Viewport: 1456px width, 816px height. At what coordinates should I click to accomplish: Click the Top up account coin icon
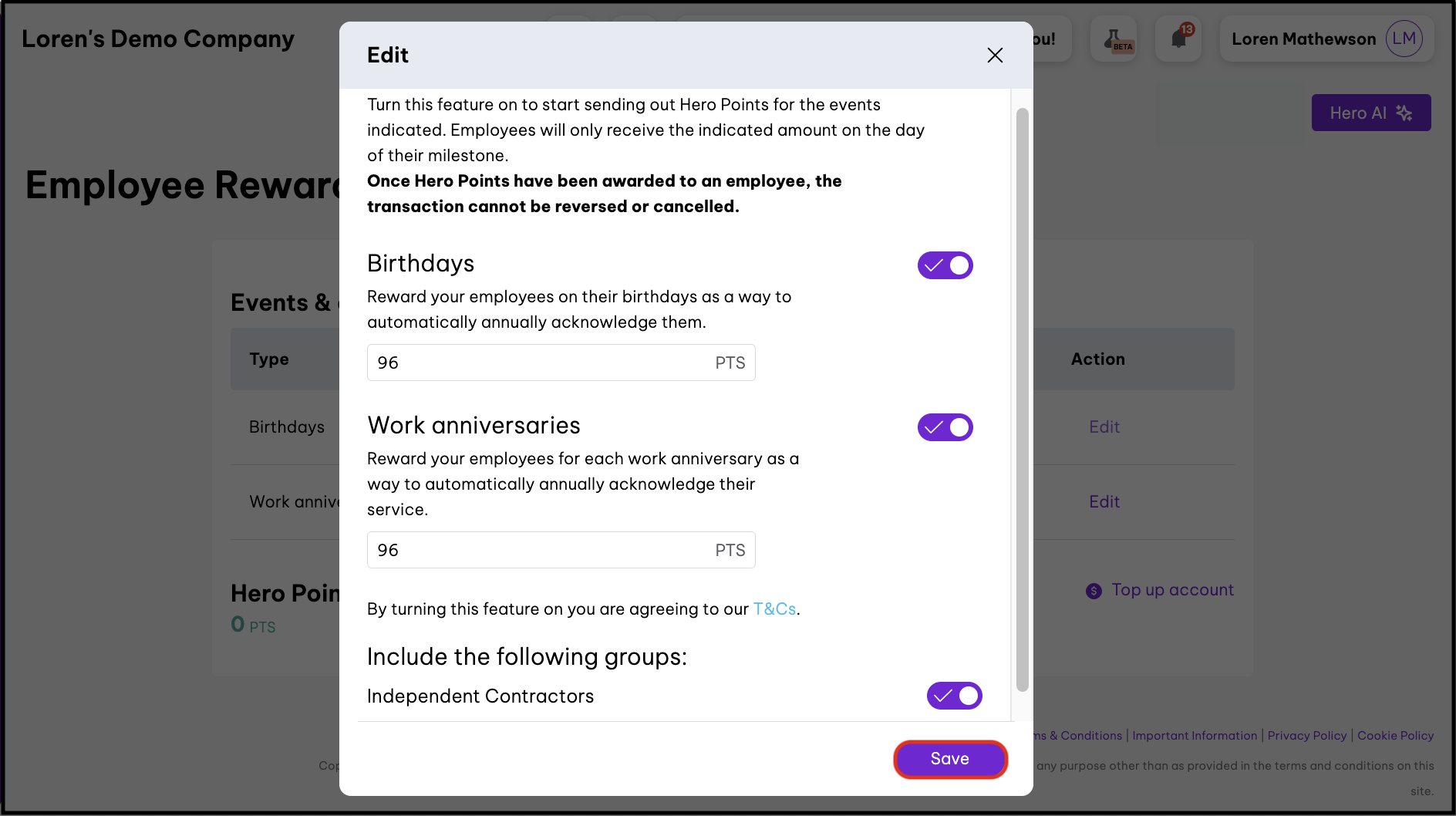[1094, 591]
